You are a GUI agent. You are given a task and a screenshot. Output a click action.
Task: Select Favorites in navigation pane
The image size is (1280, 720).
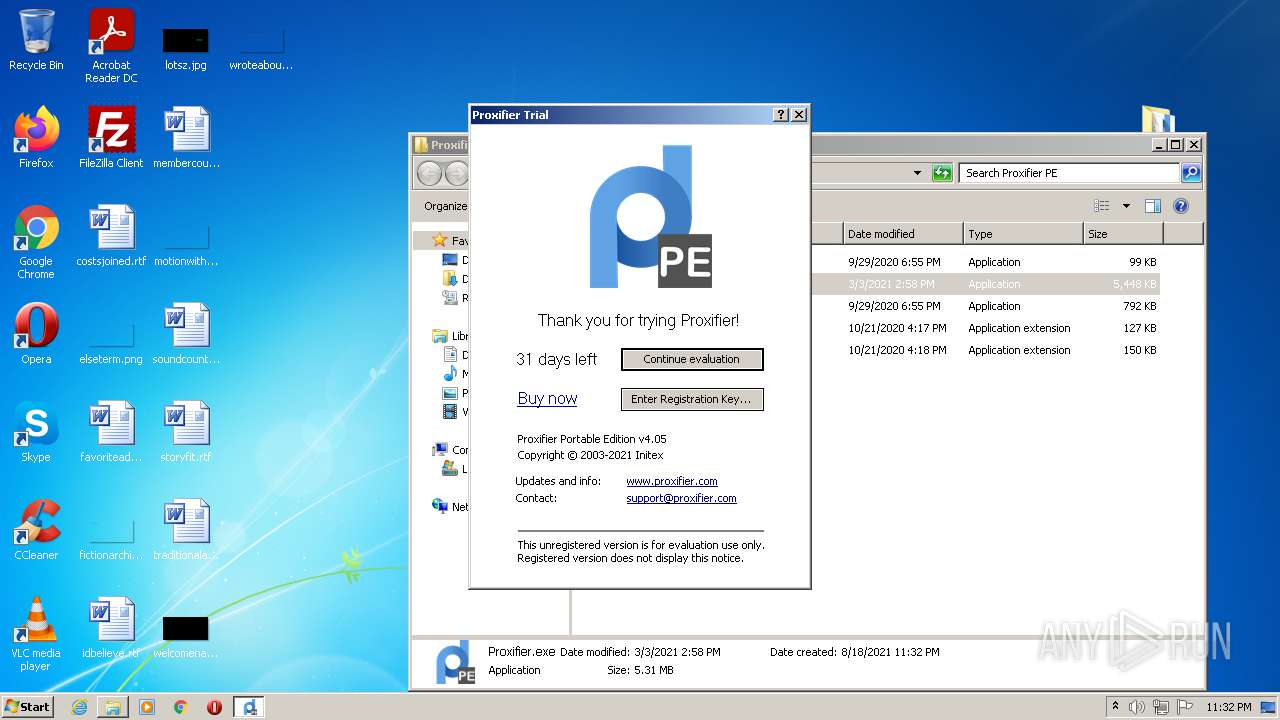451,241
